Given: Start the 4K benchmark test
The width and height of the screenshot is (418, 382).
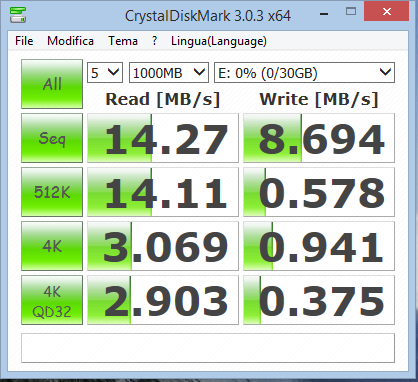Looking at the screenshot, I should pyautogui.click(x=52, y=246).
